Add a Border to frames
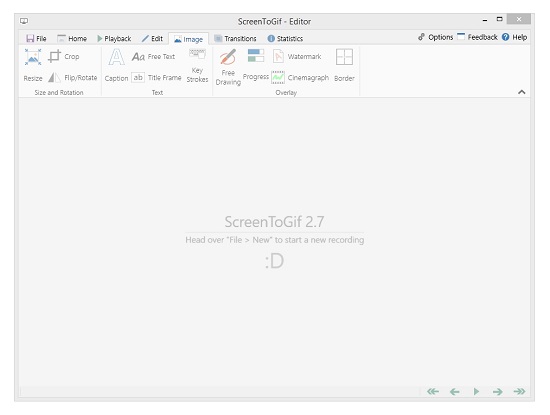550x415 pixels. (x=344, y=65)
